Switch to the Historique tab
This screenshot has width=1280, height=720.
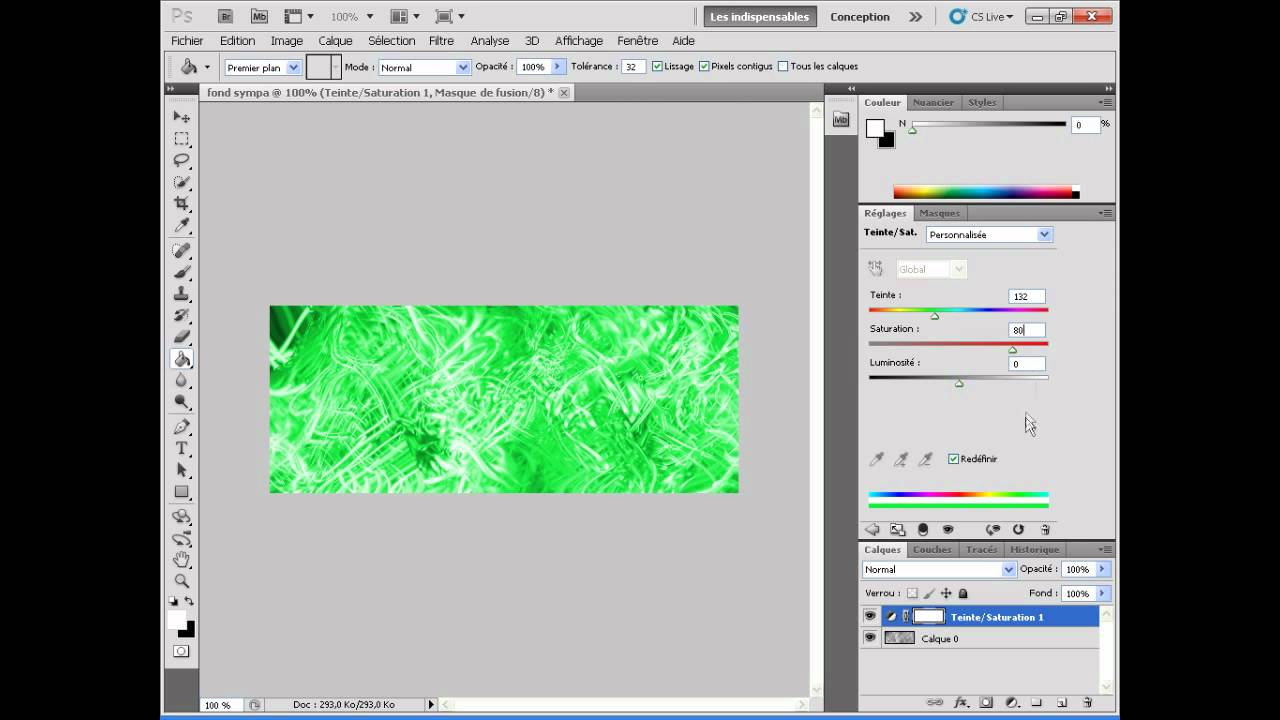point(1034,550)
